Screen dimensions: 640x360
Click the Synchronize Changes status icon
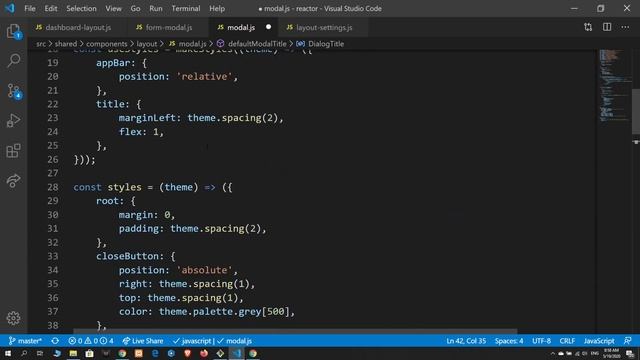(x=55, y=341)
